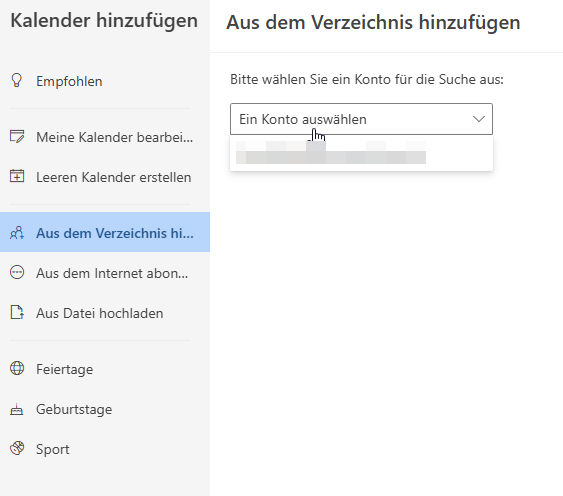Select Meine Kalender bearbeiten menu entry
The width and height of the screenshot is (563, 496).
tap(105, 137)
